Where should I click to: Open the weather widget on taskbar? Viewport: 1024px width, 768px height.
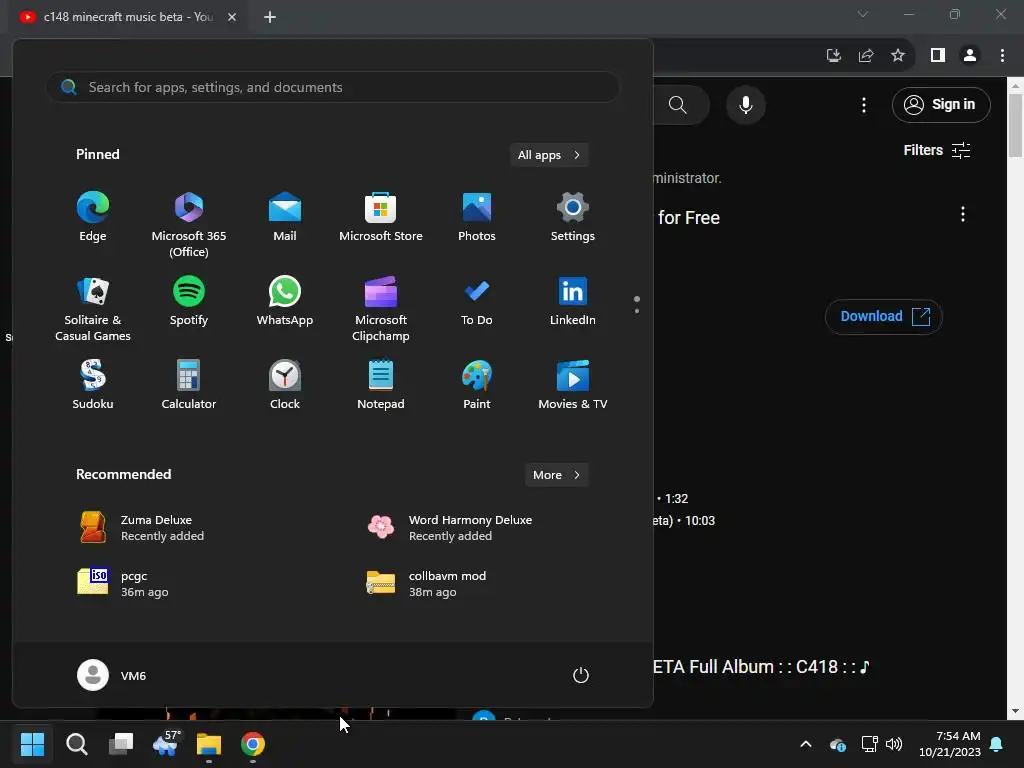pyautogui.click(x=165, y=744)
